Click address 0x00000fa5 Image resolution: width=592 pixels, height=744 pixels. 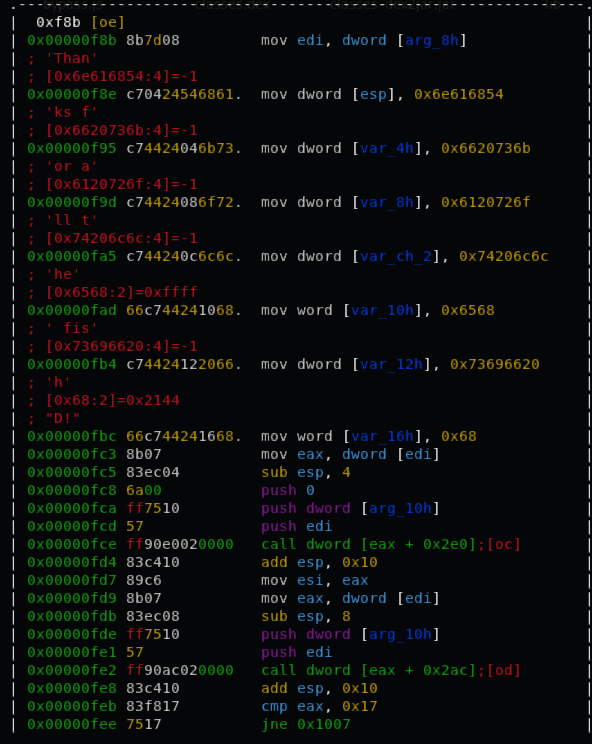[72, 257]
